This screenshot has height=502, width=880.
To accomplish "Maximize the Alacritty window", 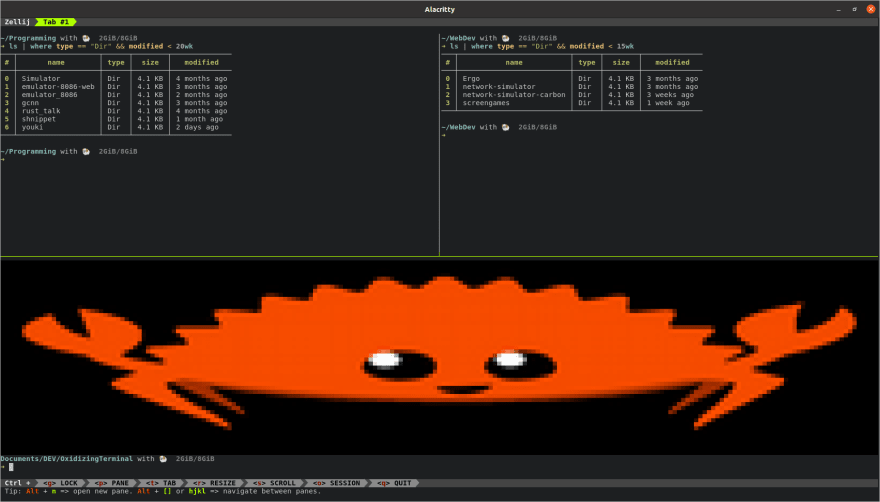I will 855,10.
